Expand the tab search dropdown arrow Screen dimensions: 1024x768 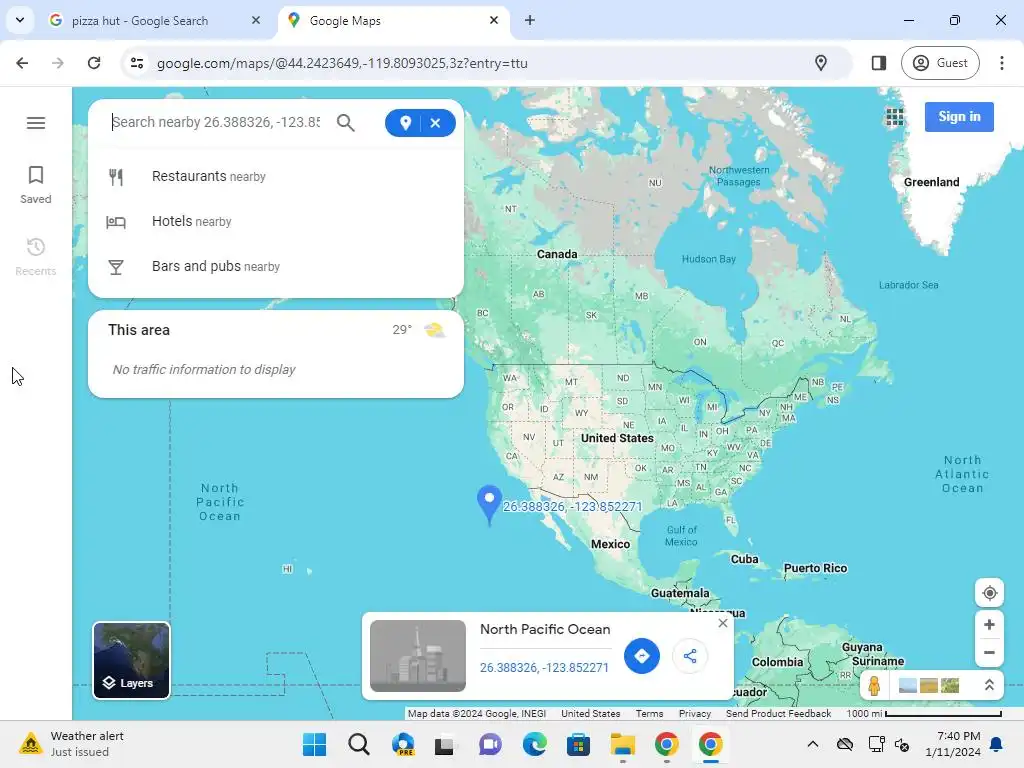click(20, 20)
